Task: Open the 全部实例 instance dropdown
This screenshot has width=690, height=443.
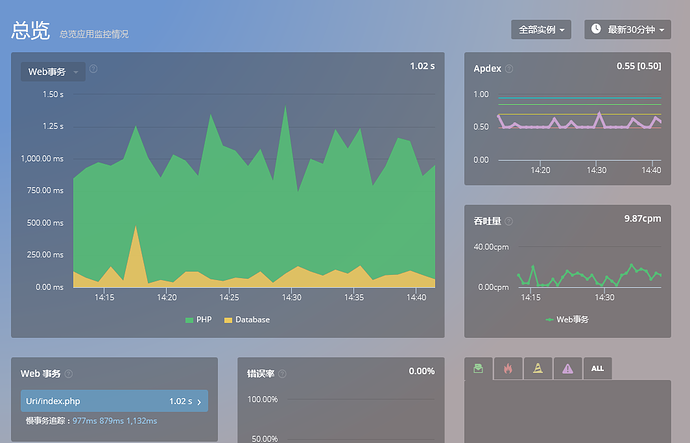Action: 541,30
